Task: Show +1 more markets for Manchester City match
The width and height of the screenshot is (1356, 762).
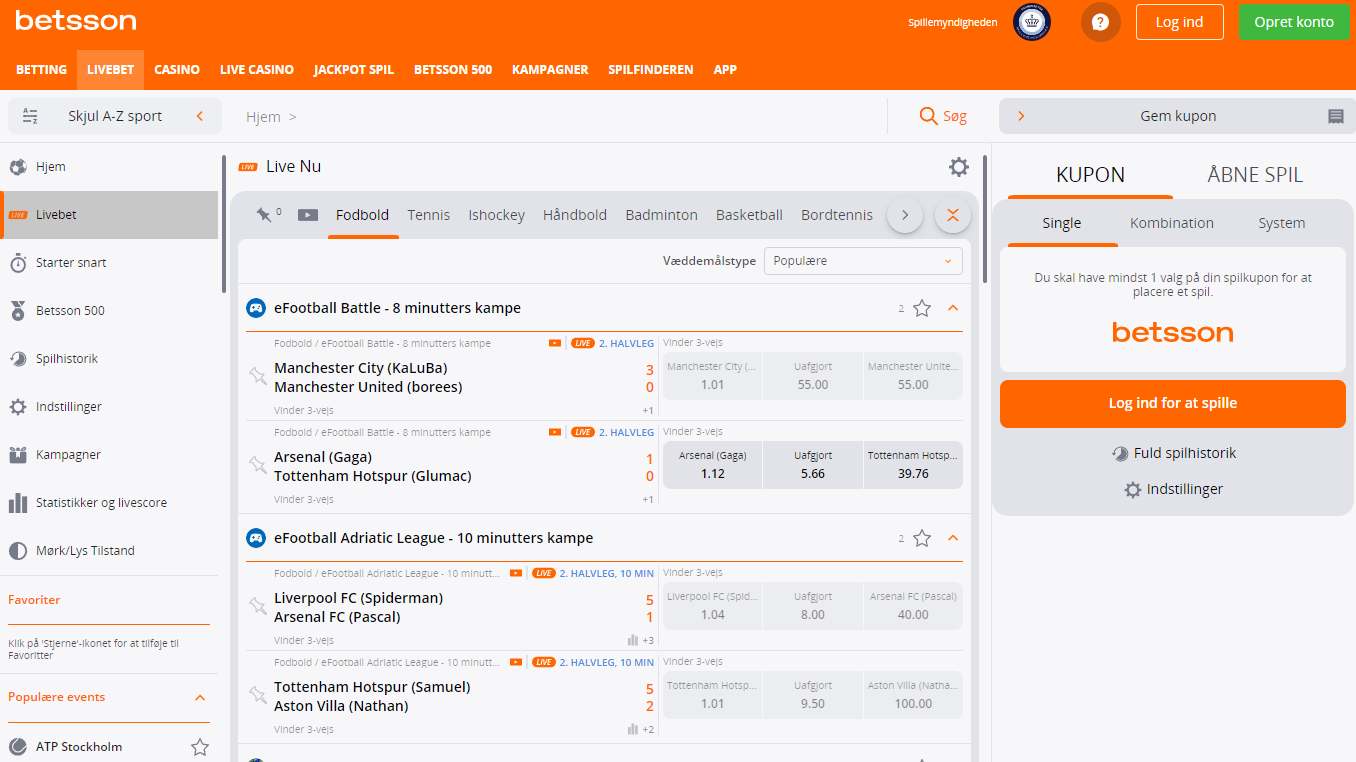Action: [648, 411]
